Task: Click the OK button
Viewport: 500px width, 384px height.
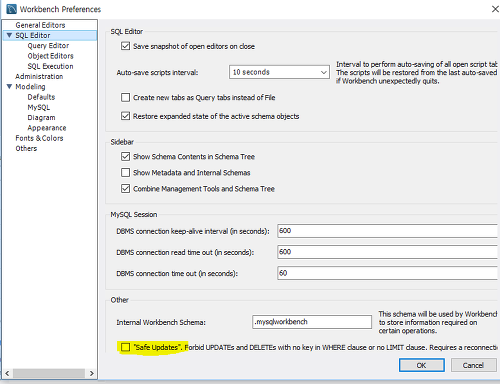Action: [422, 365]
